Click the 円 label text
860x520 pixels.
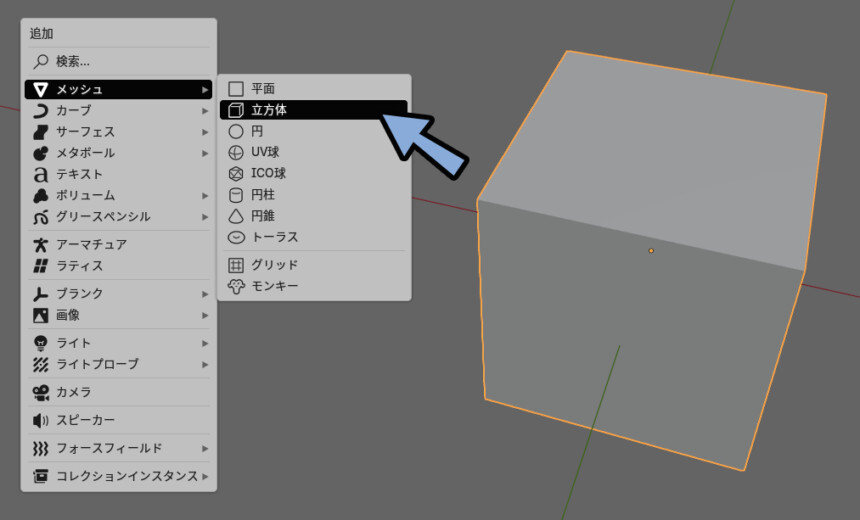[257, 132]
